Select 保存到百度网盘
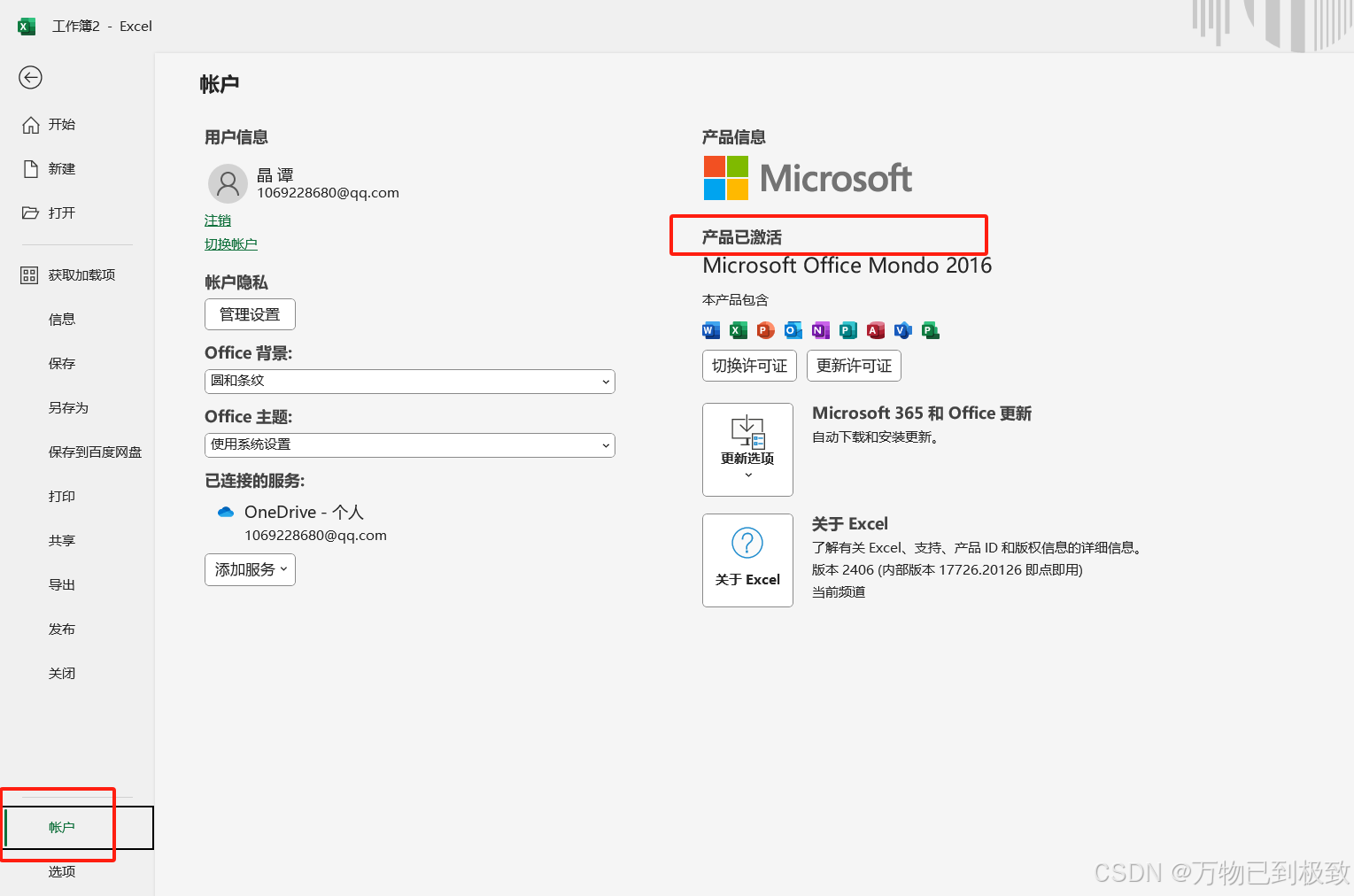This screenshot has height=896, width=1354. (x=96, y=452)
